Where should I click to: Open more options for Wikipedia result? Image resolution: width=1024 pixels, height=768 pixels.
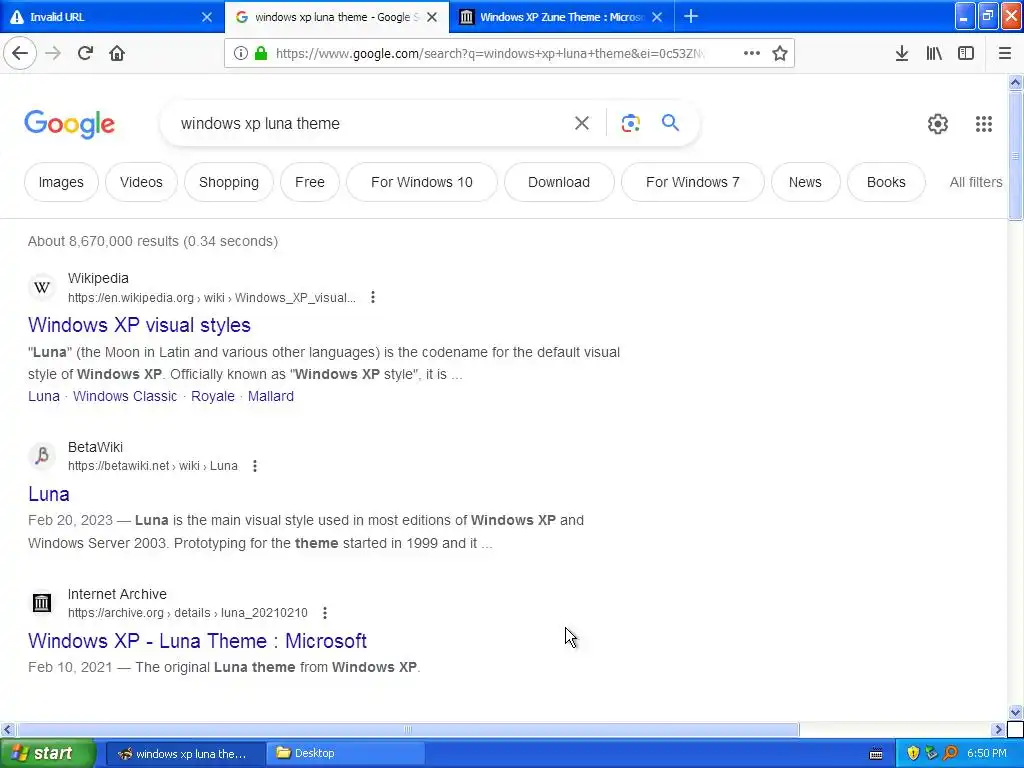pos(373,297)
